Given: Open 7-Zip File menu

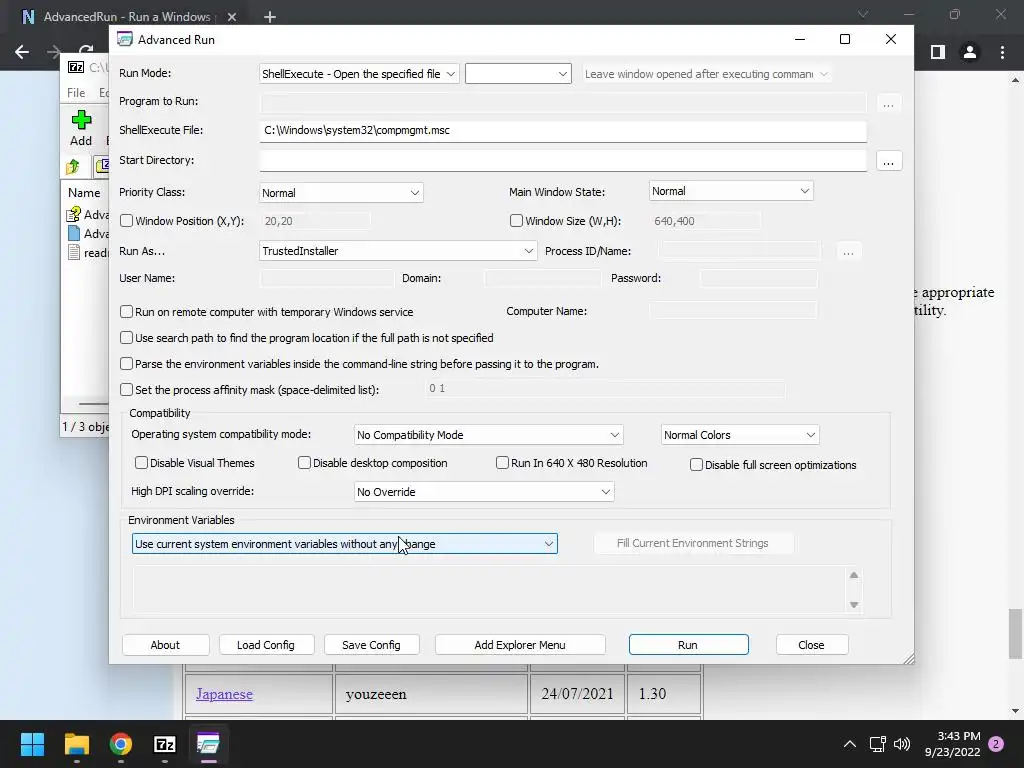Looking at the screenshot, I should (76, 93).
